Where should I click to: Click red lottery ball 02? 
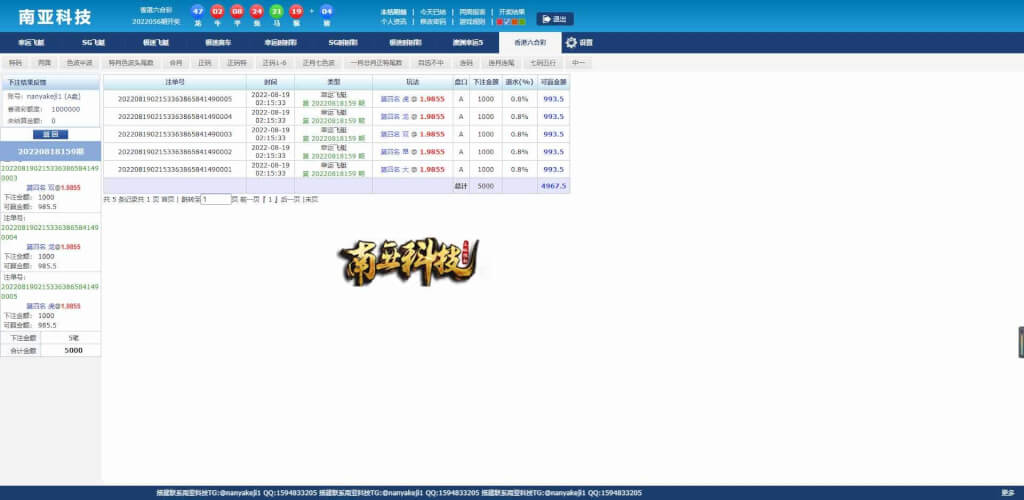click(x=217, y=11)
